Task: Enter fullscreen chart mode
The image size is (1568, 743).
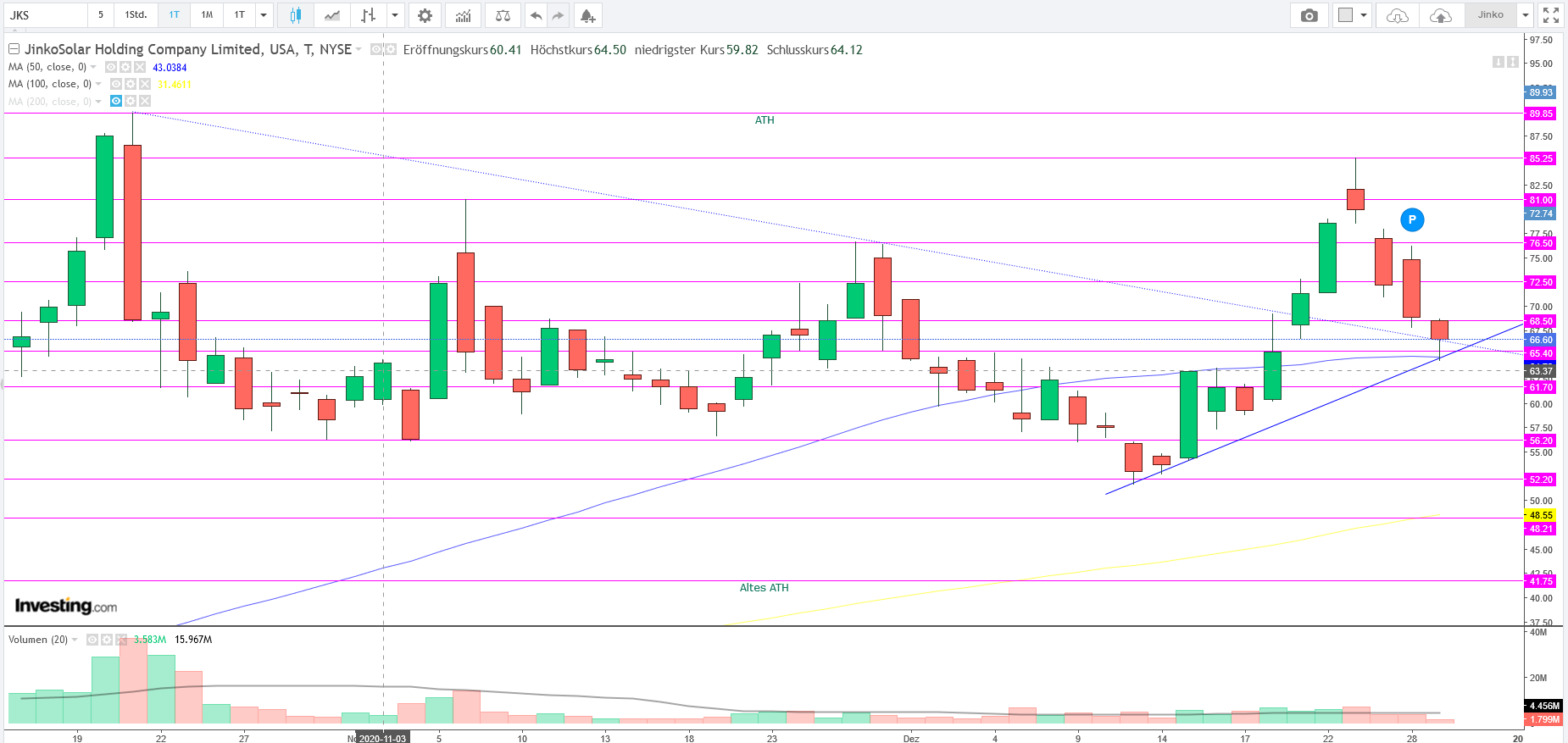Action: point(1551,15)
